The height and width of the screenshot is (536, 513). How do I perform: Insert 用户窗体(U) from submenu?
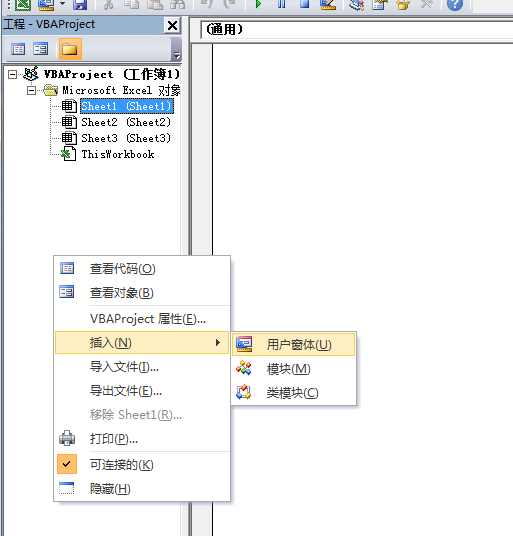pyautogui.click(x=294, y=345)
